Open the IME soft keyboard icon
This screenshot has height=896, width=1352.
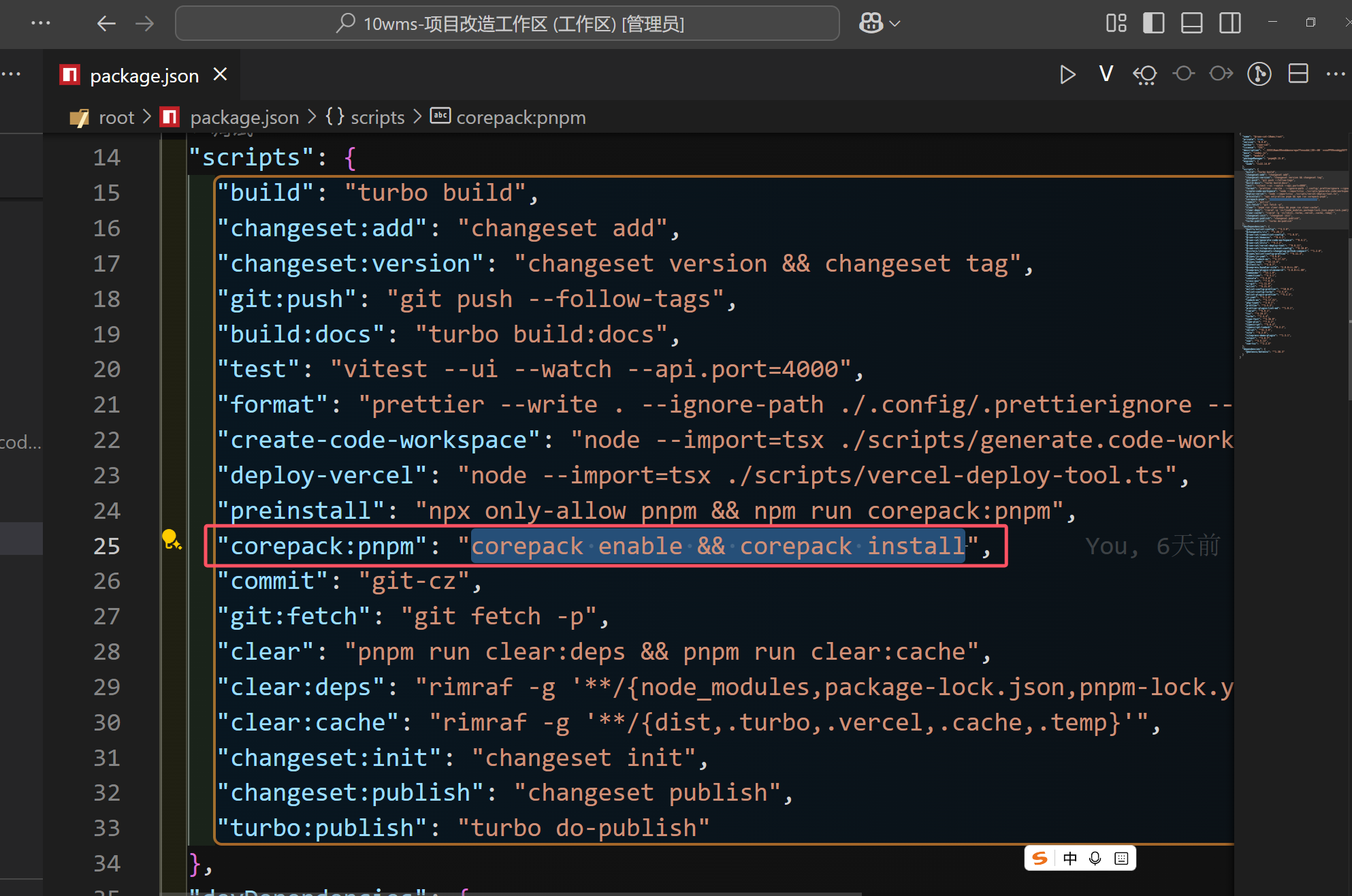coord(1121,858)
